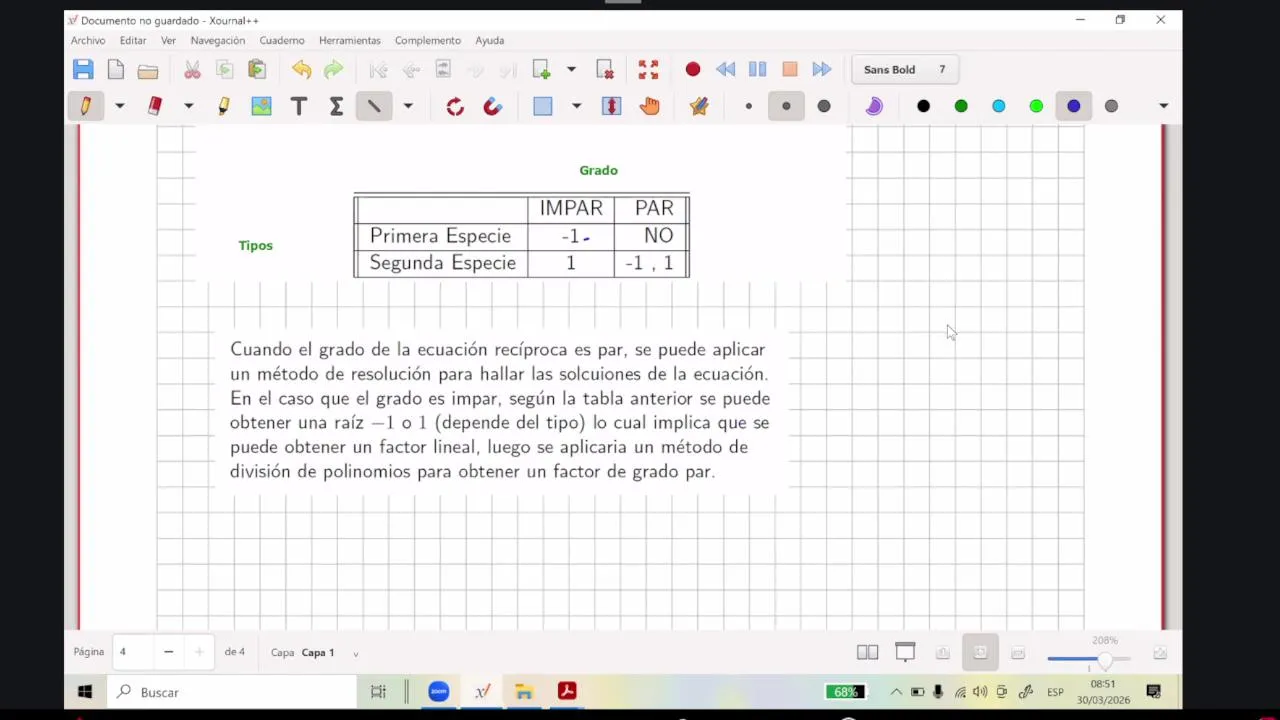Toggle presentation mode icon
The width and height of the screenshot is (1280, 720).
click(905, 653)
